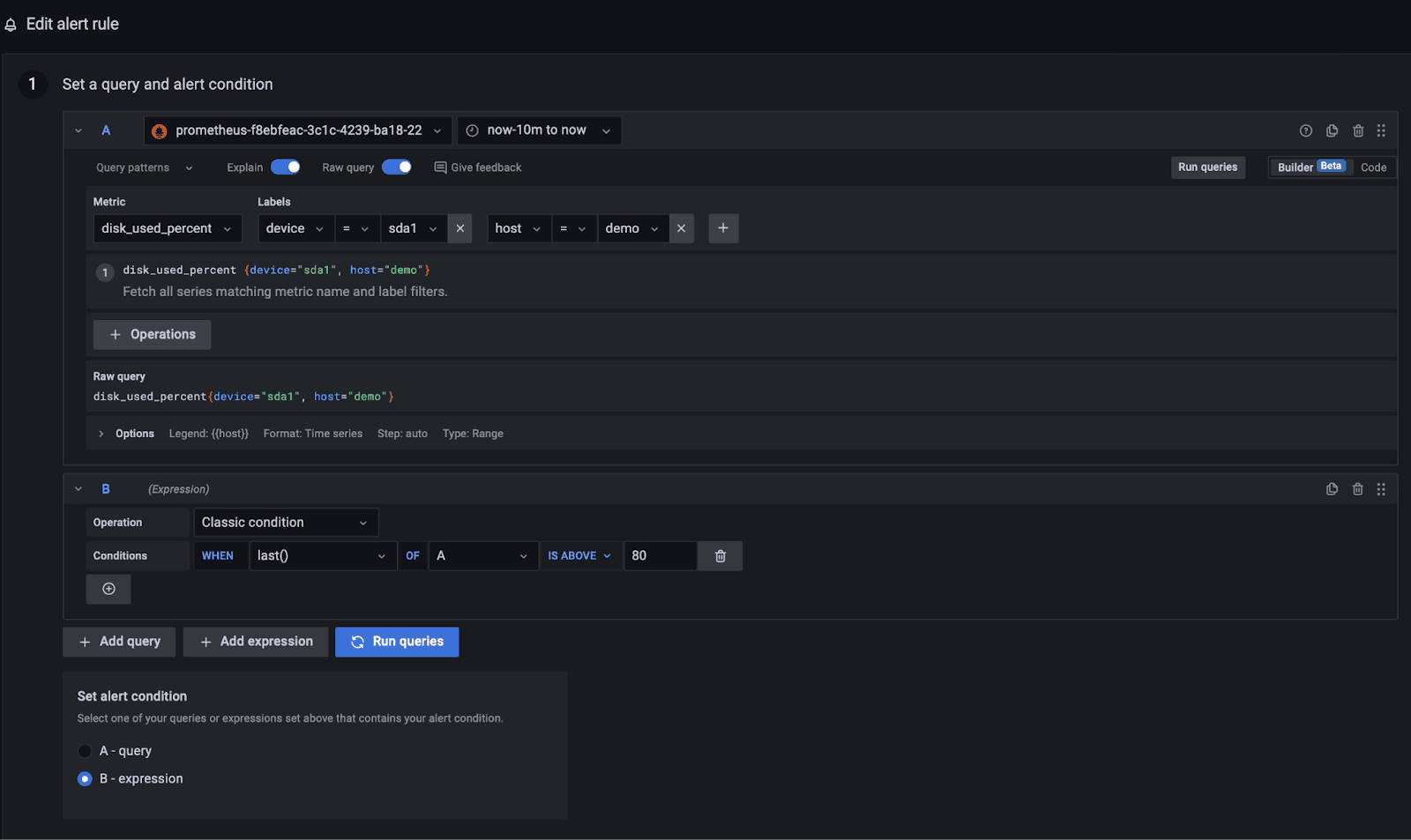This screenshot has width=1411, height=840.
Task: Duplicate expression B with the copy icon
Action: coord(1332,489)
